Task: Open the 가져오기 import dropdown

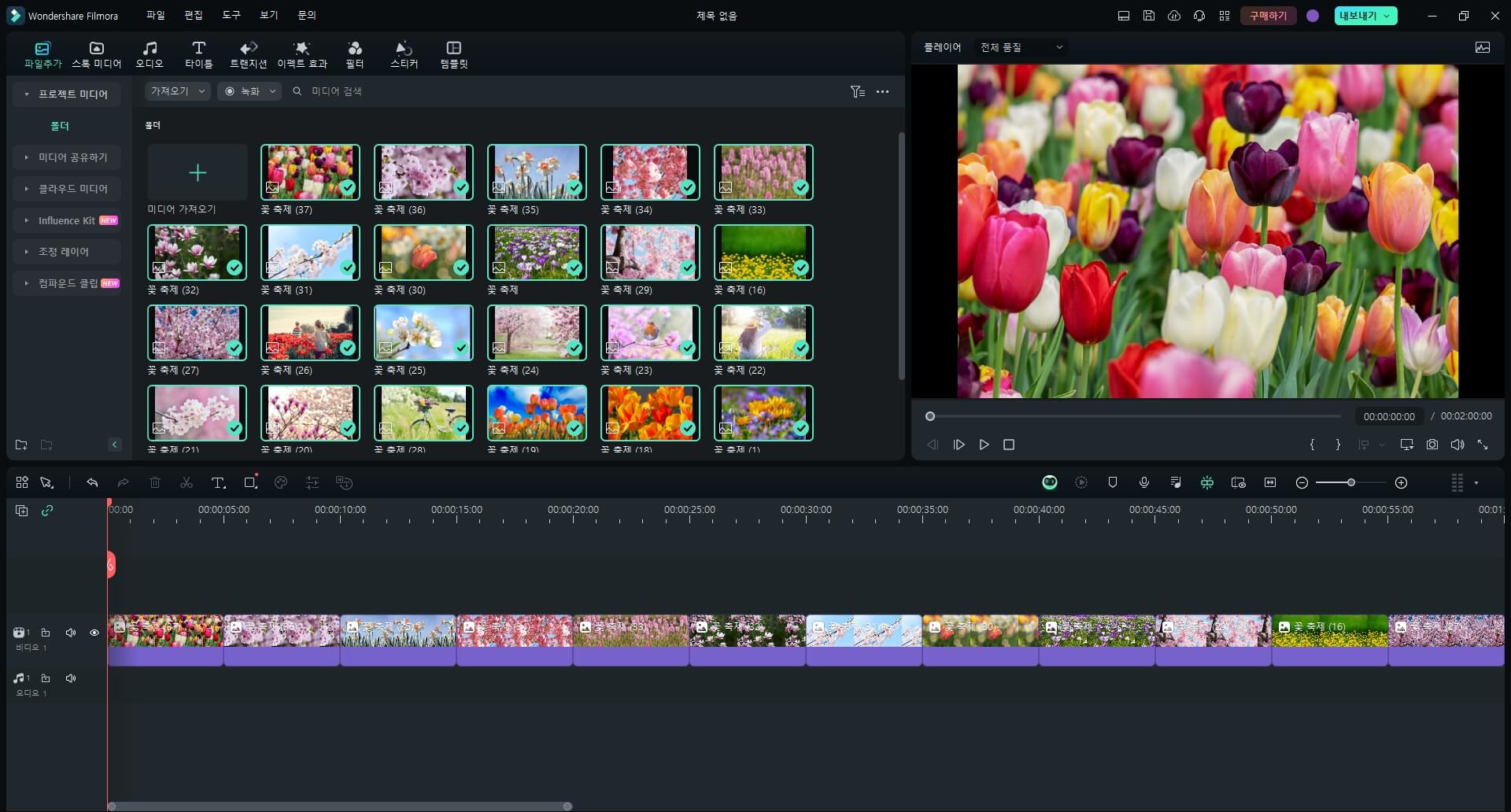Action: pos(177,91)
